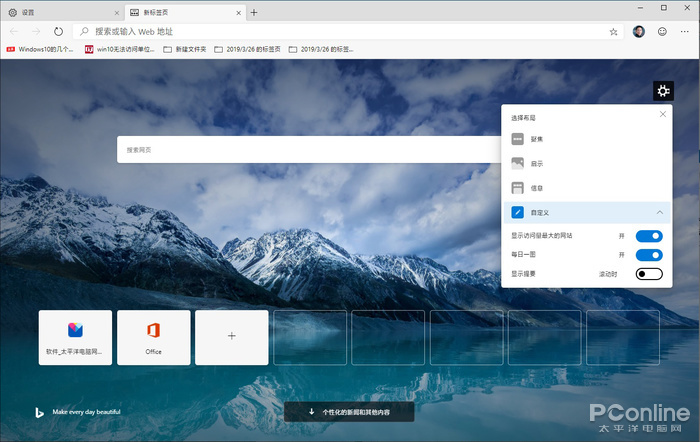Click the 太平洋电脑网 tile icon

(x=75, y=330)
